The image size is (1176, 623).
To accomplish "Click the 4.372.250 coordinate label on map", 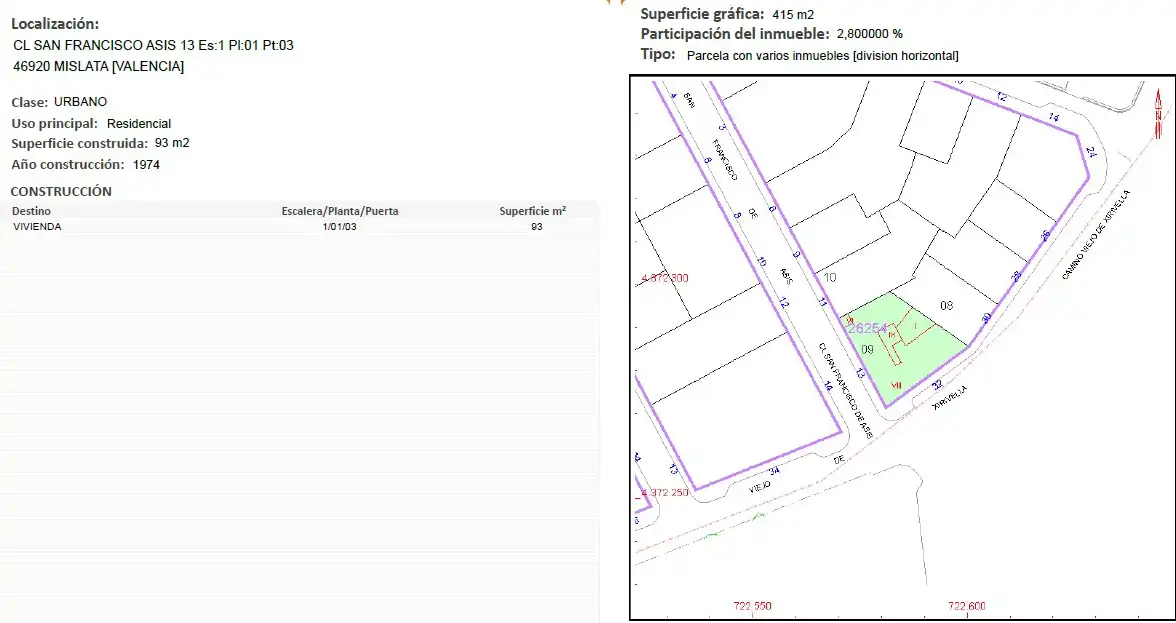I will [x=664, y=493].
